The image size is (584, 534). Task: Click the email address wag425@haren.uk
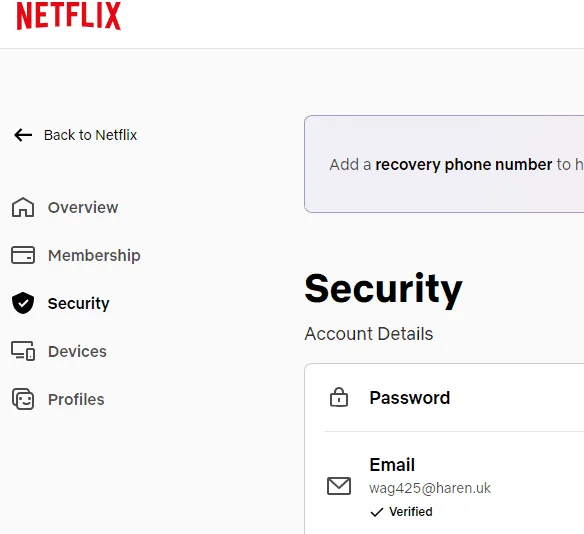click(x=430, y=488)
